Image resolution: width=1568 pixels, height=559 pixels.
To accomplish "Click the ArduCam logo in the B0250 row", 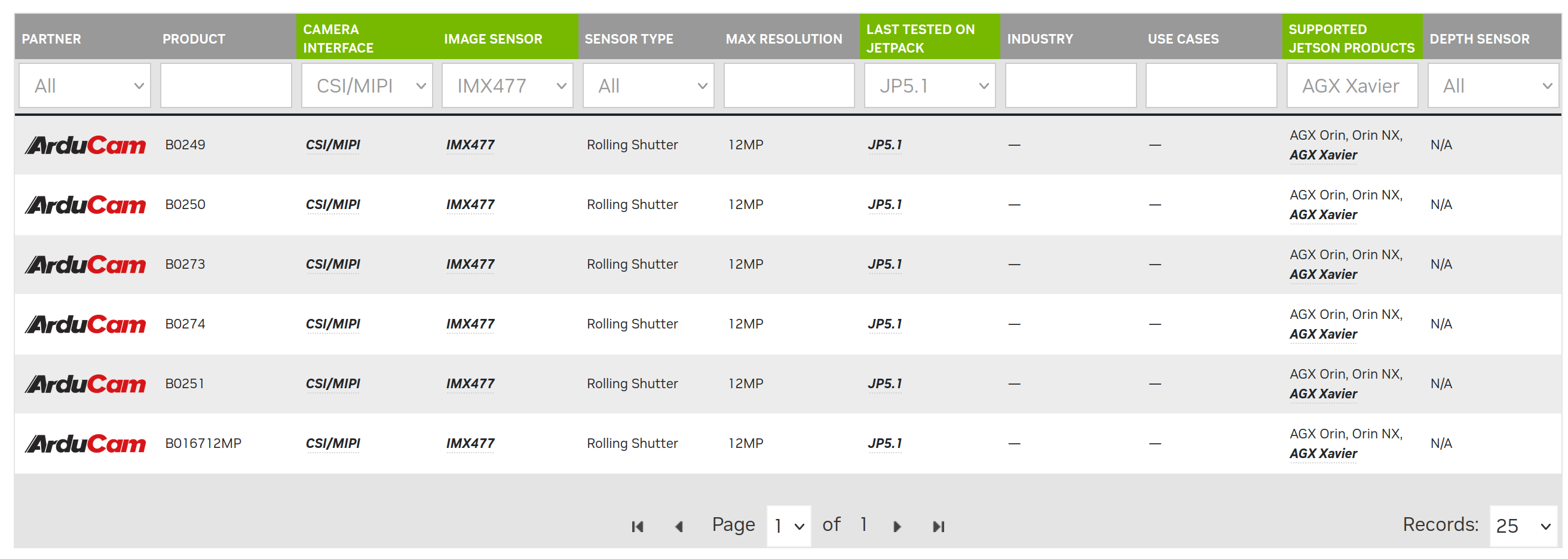I will pyautogui.click(x=85, y=205).
